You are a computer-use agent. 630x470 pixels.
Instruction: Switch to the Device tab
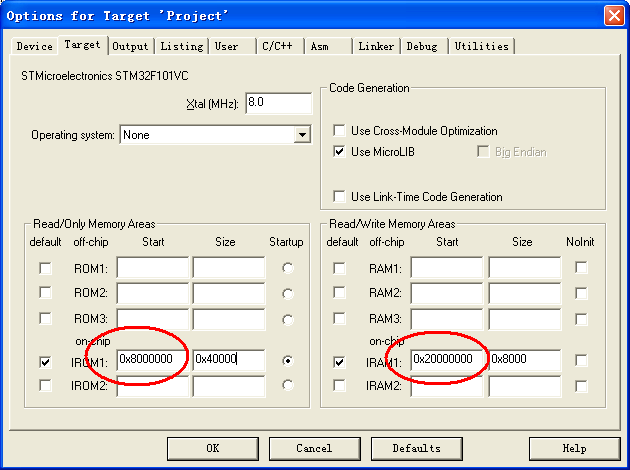(35, 46)
